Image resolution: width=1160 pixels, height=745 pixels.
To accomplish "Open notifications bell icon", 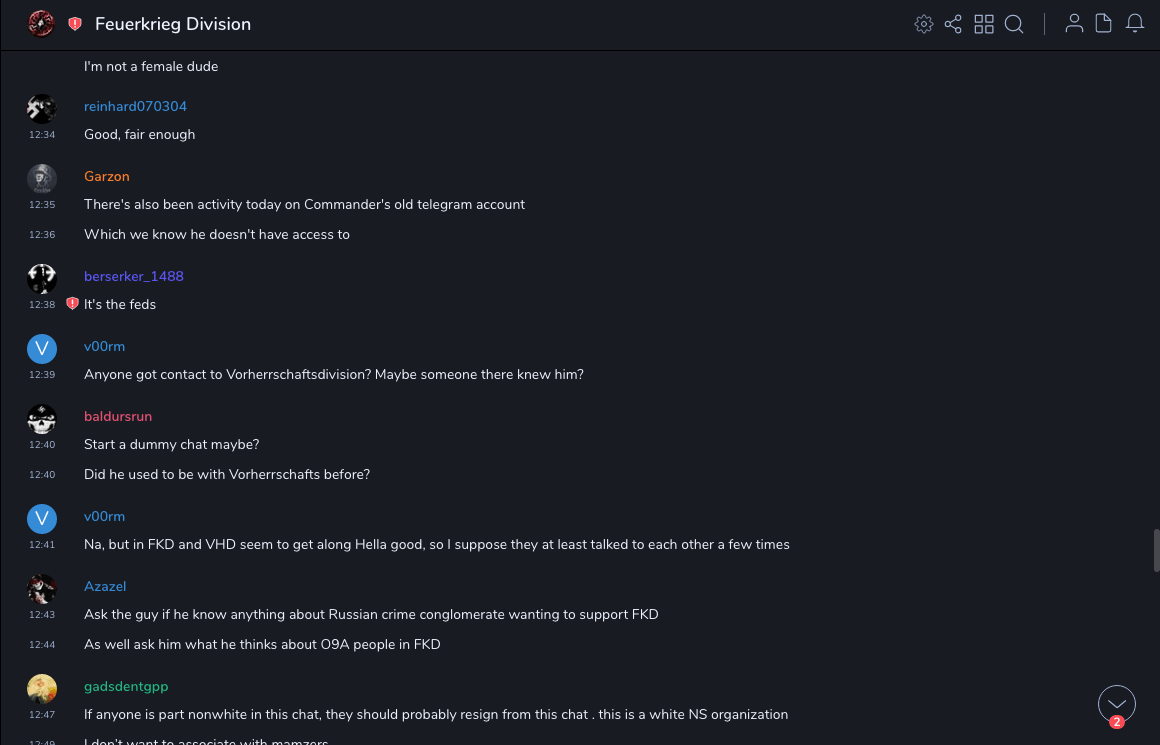I will tap(1135, 24).
